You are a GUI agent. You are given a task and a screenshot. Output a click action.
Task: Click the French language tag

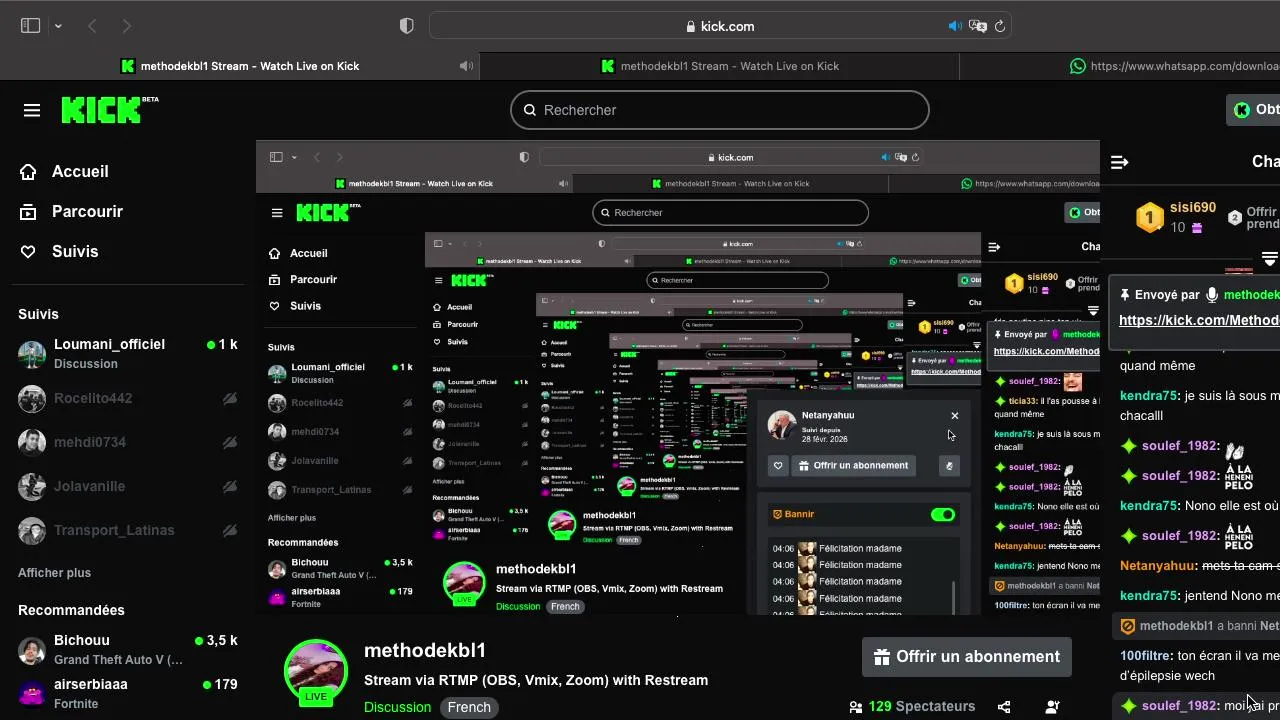pyautogui.click(x=469, y=707)
